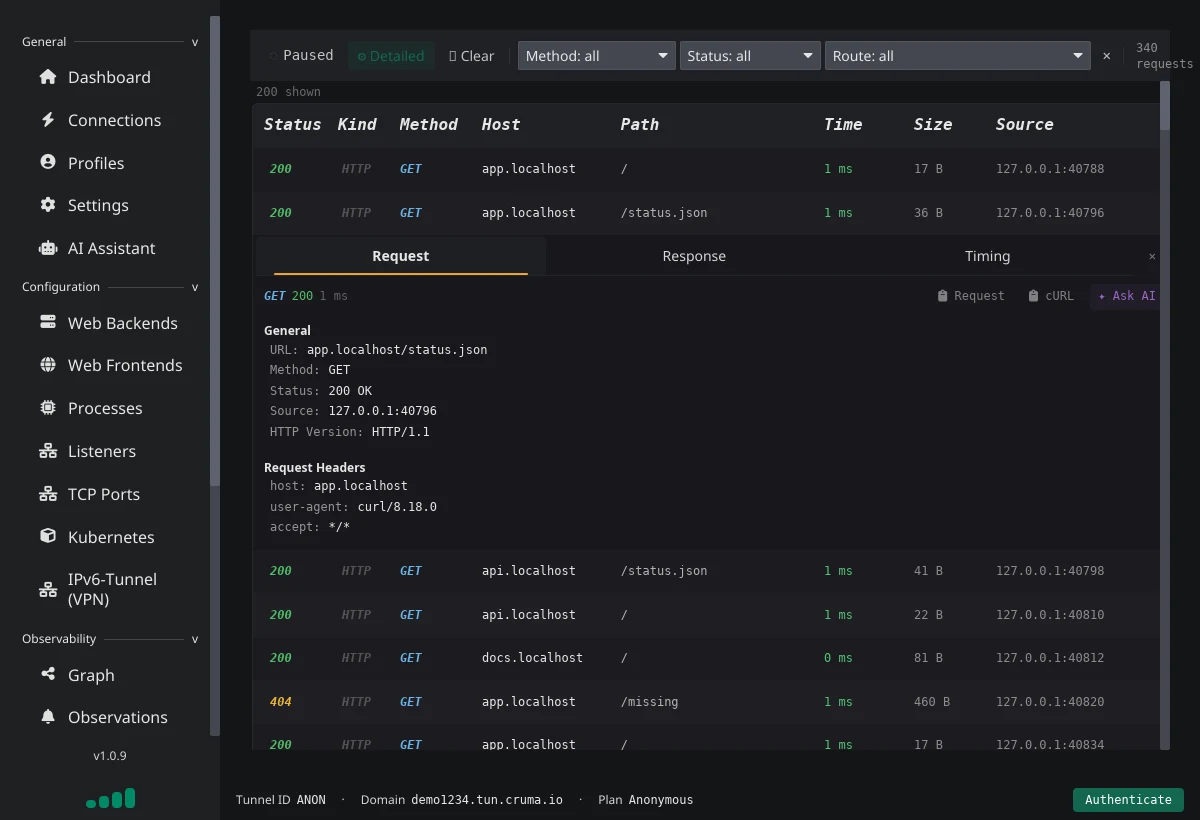This screenshot has width=1200, height=820.
Task: Copy as cURL button
Action: [1050, 296]
